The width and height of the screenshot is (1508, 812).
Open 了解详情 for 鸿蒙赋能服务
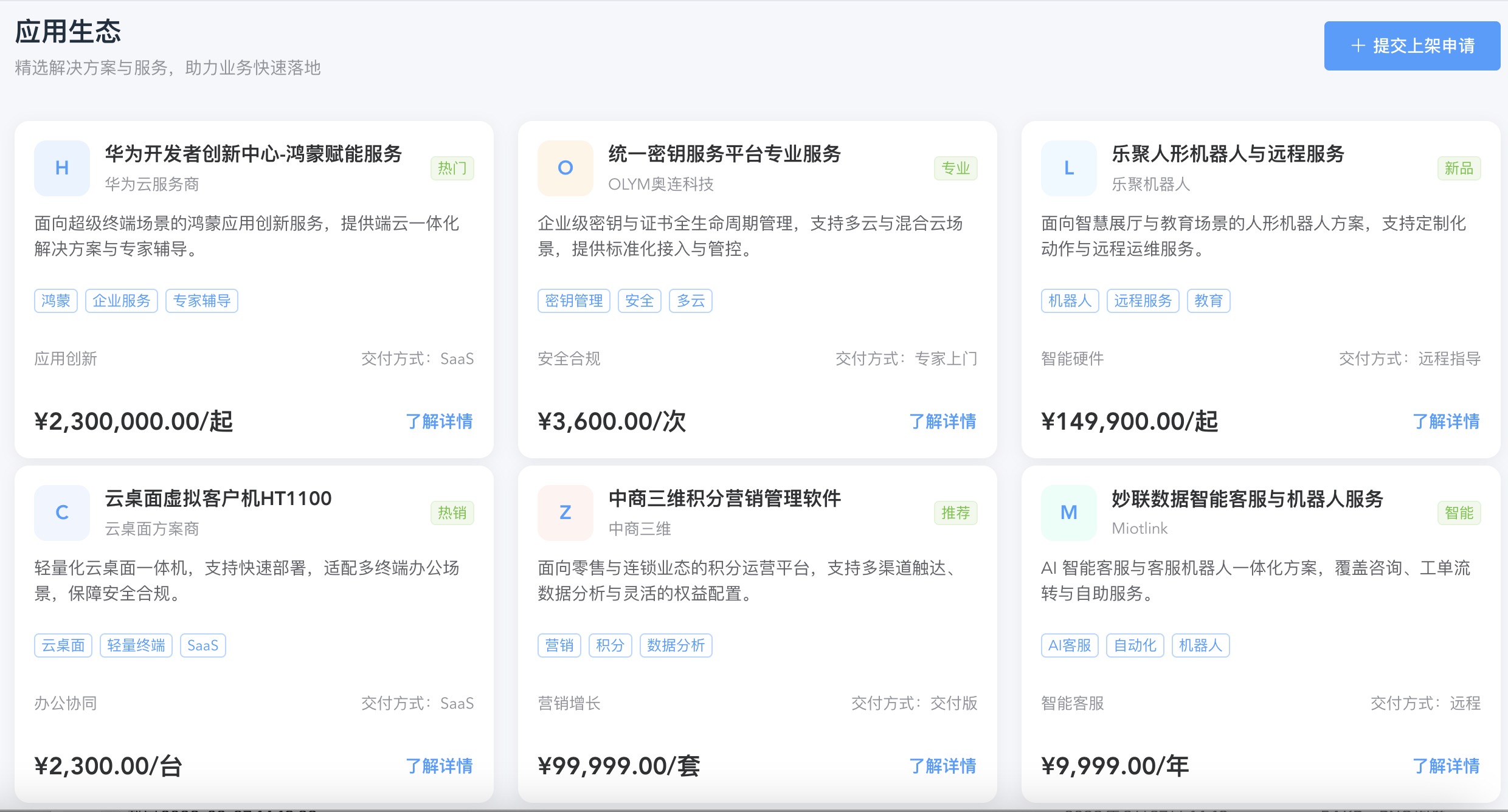click(439, 421)
